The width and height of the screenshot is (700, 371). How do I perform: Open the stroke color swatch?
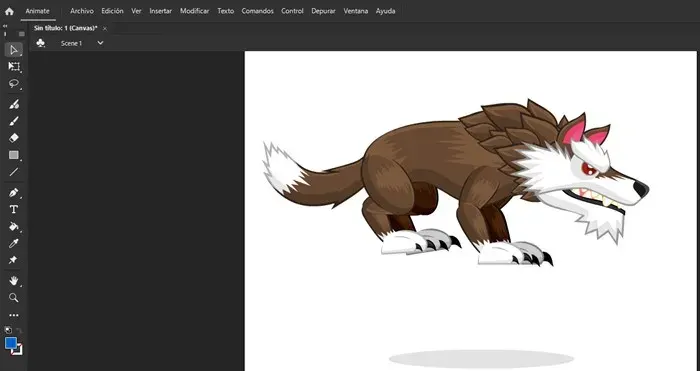[18, 351]
